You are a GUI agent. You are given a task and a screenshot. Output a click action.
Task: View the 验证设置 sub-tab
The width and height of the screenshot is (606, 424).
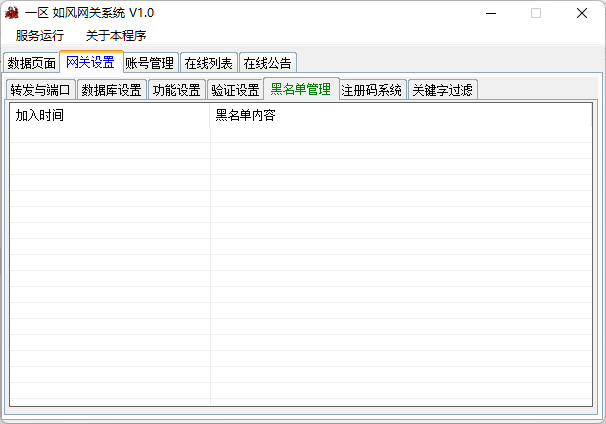click(235, 90)
